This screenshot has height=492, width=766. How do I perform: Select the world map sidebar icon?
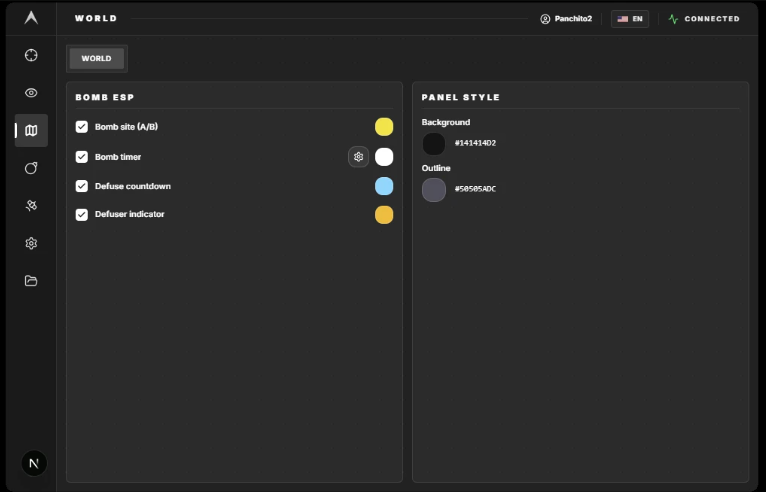coord(31,130)
